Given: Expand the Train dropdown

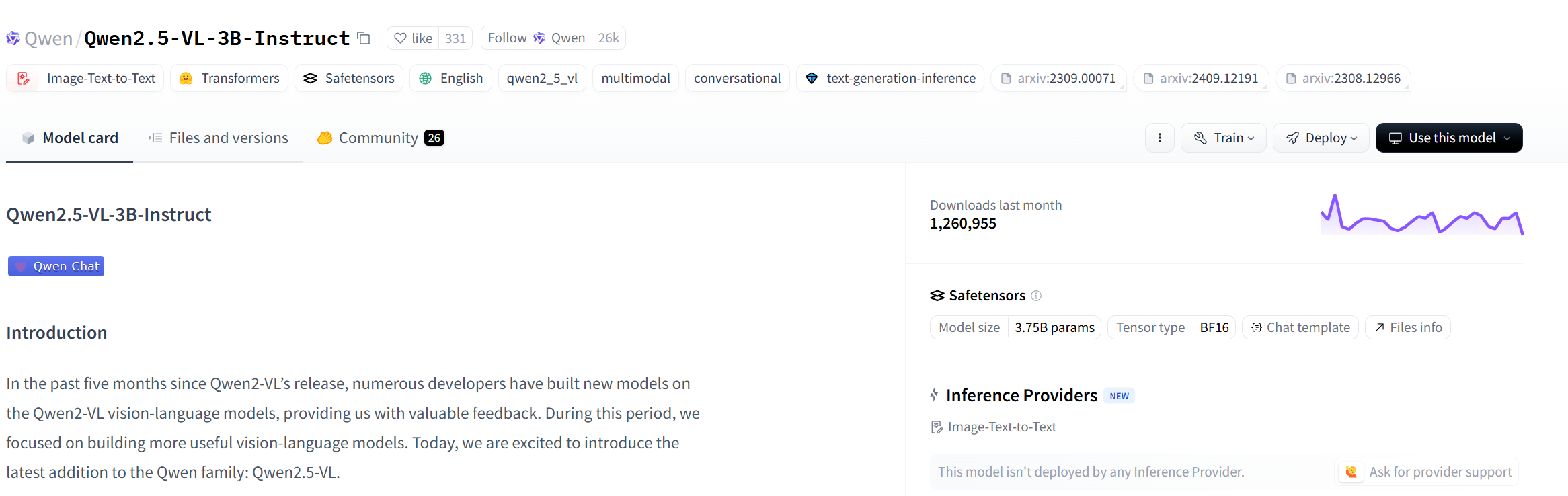Looking at the screenshot, I should point(1224,138).
